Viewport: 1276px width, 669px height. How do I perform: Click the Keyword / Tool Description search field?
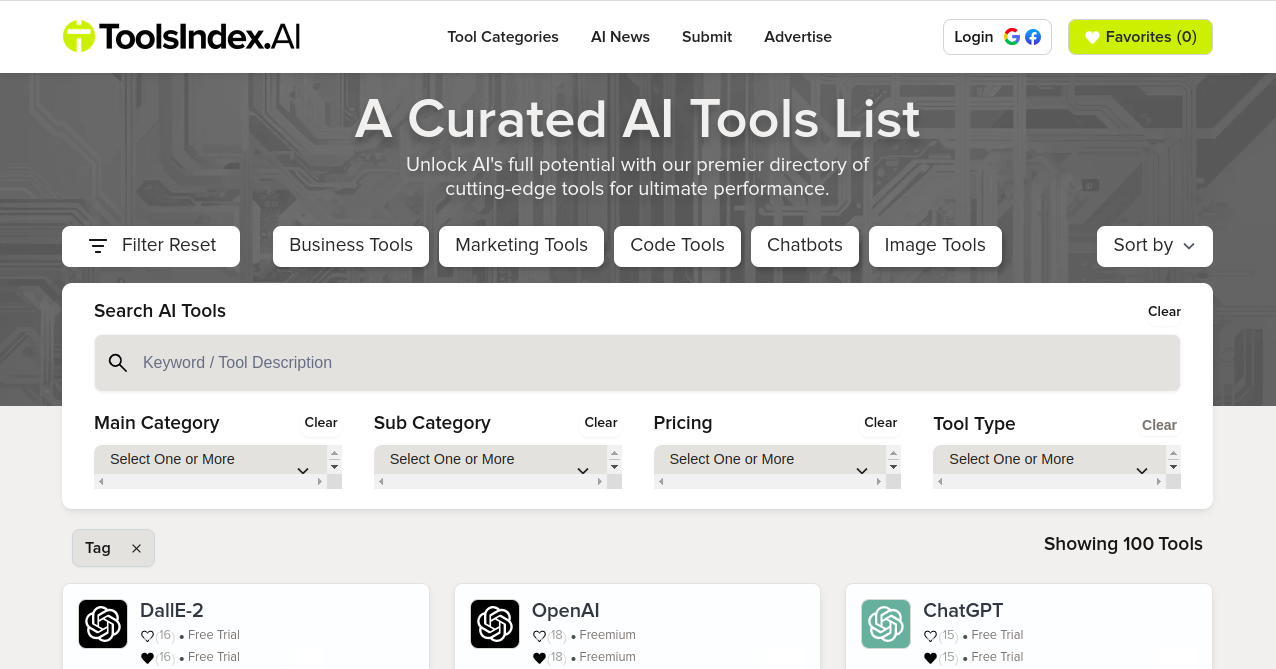pyautogui.click(x=637, y=362)
